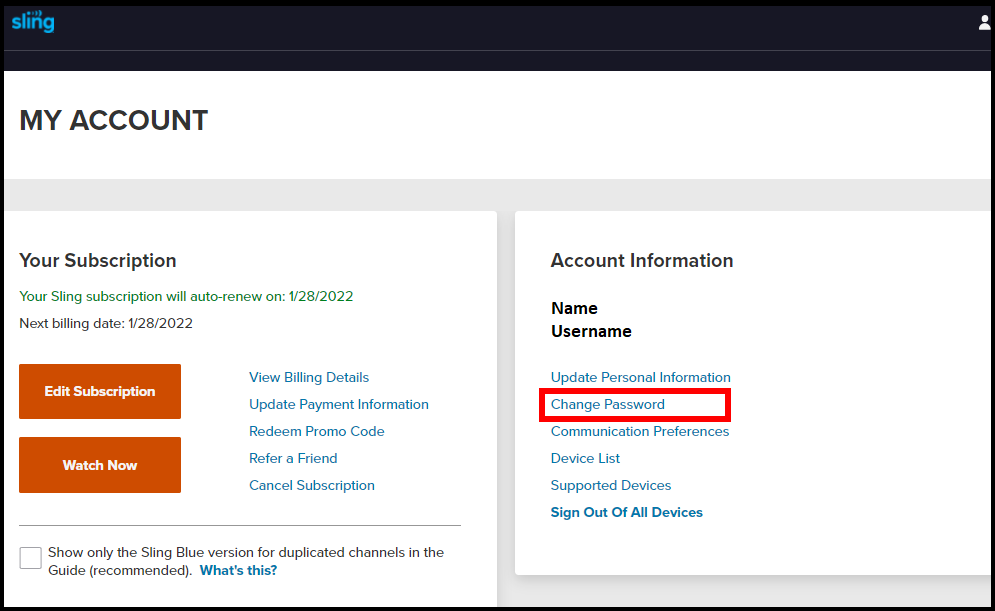Open Update Personal Information
995x611 pixels.
[x=640, y=378]
